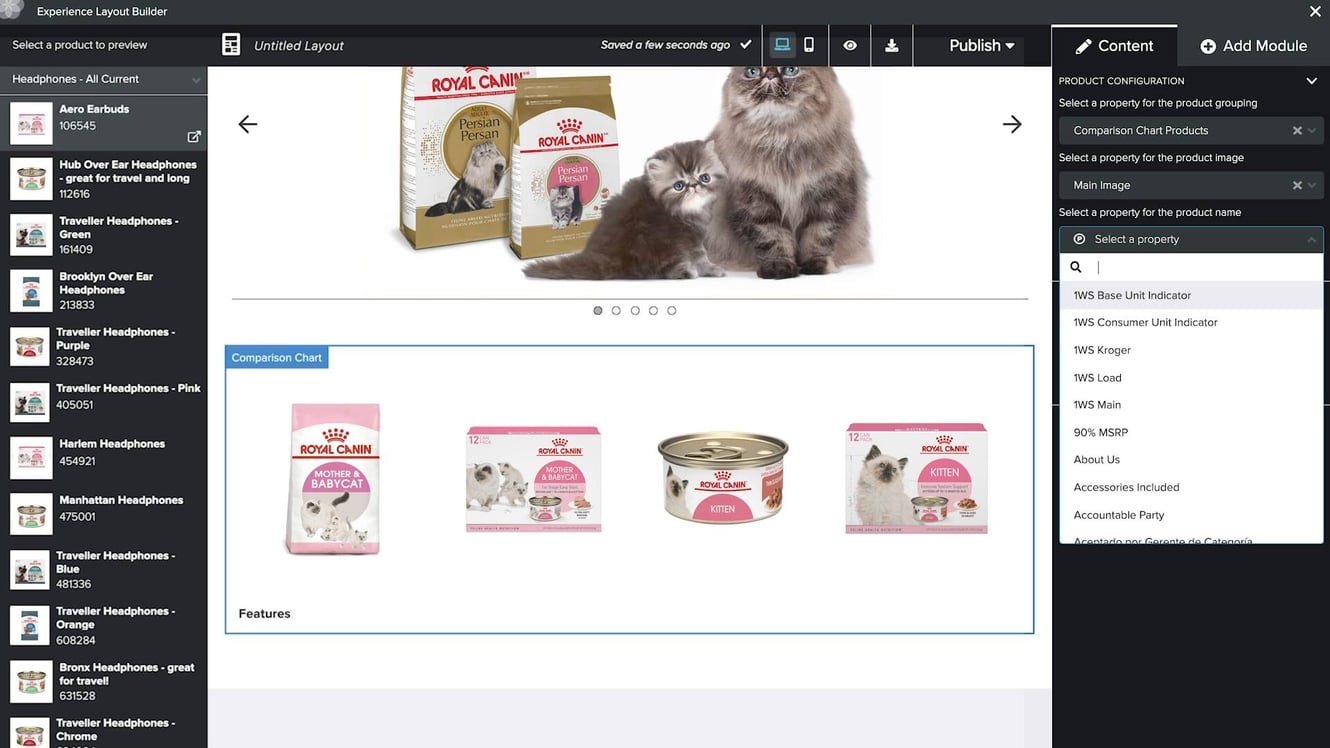The image size is (1330, 748).
Task: Click previous arrow on image carousel
Action: 248,124
